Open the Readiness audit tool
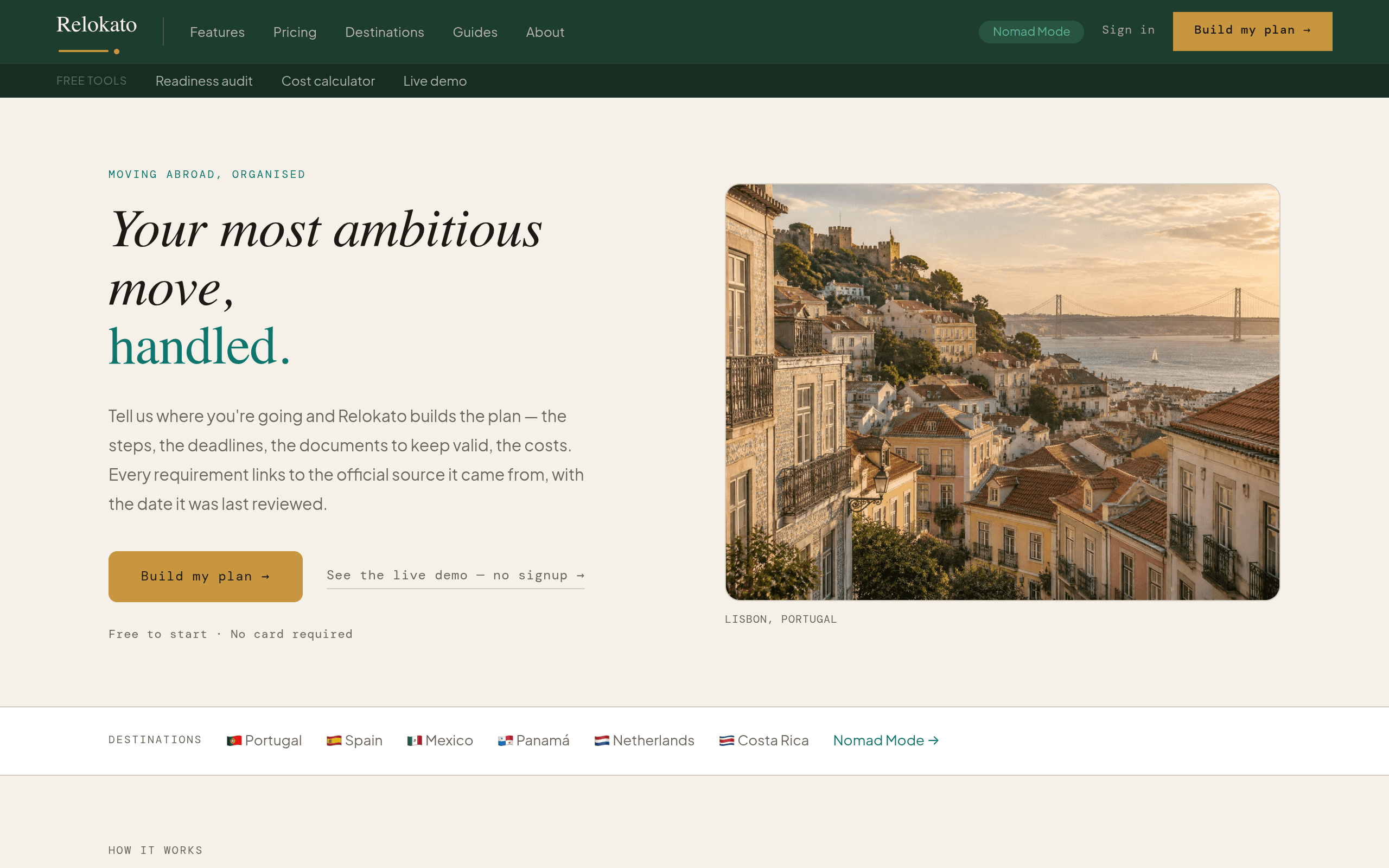1389x868 pixels. pos(204,81)
